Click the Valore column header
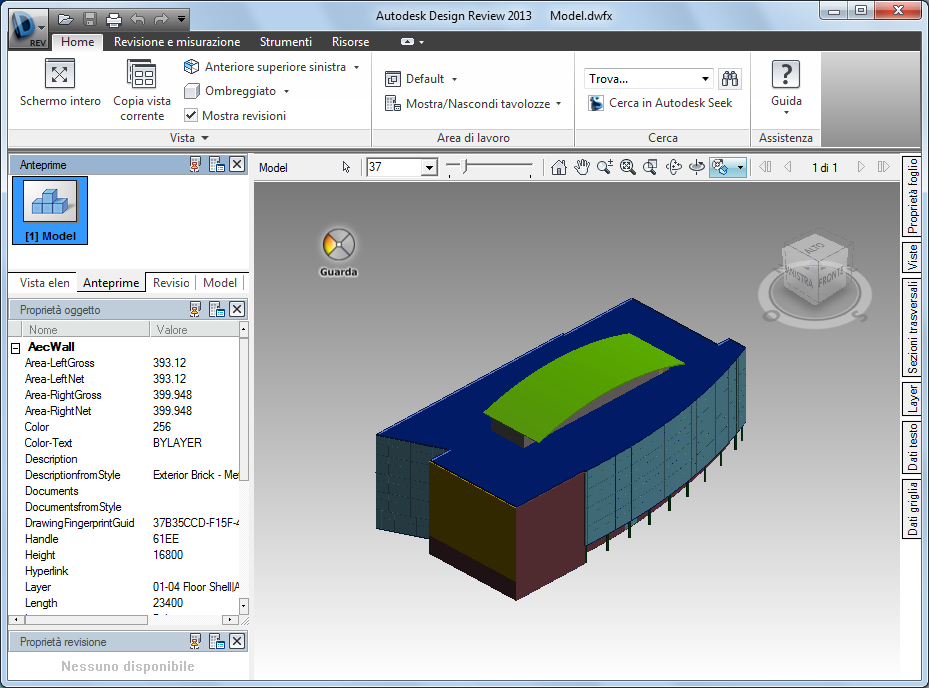The height and width of the screenshot is (688, 929). [x=194, y=329]
